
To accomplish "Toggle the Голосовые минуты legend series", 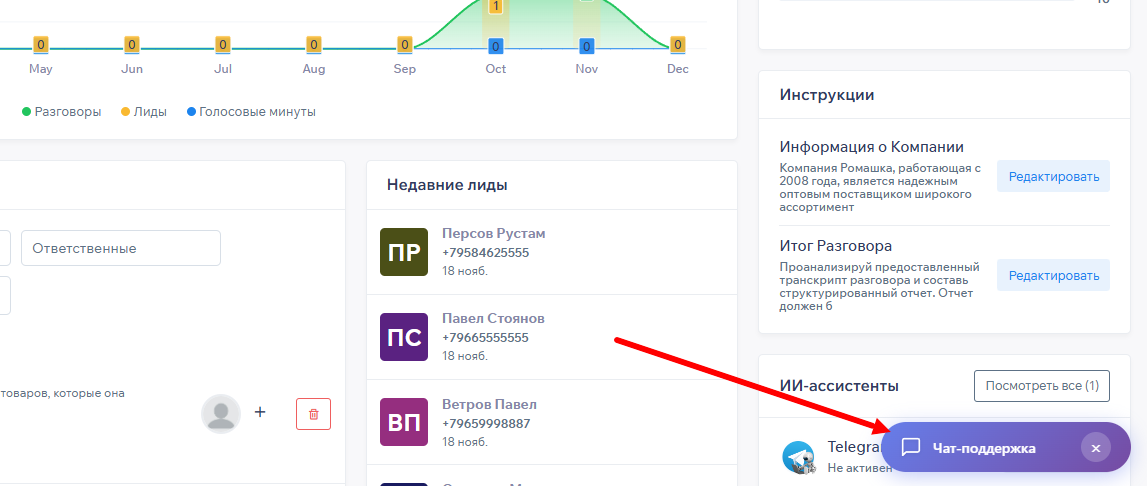I will (x=251, y=112).
